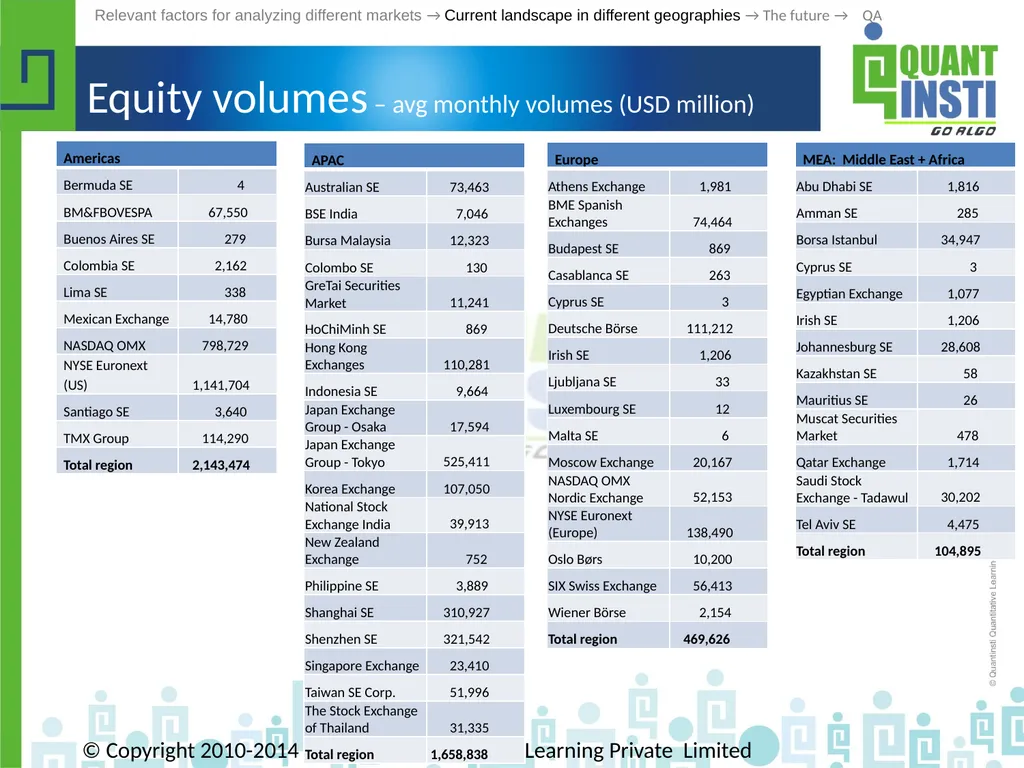Click the 'Equity volumes' slide title
The width and height of the screenshot is (1024, 768).
pyautogui.click(x=227, y=99)
